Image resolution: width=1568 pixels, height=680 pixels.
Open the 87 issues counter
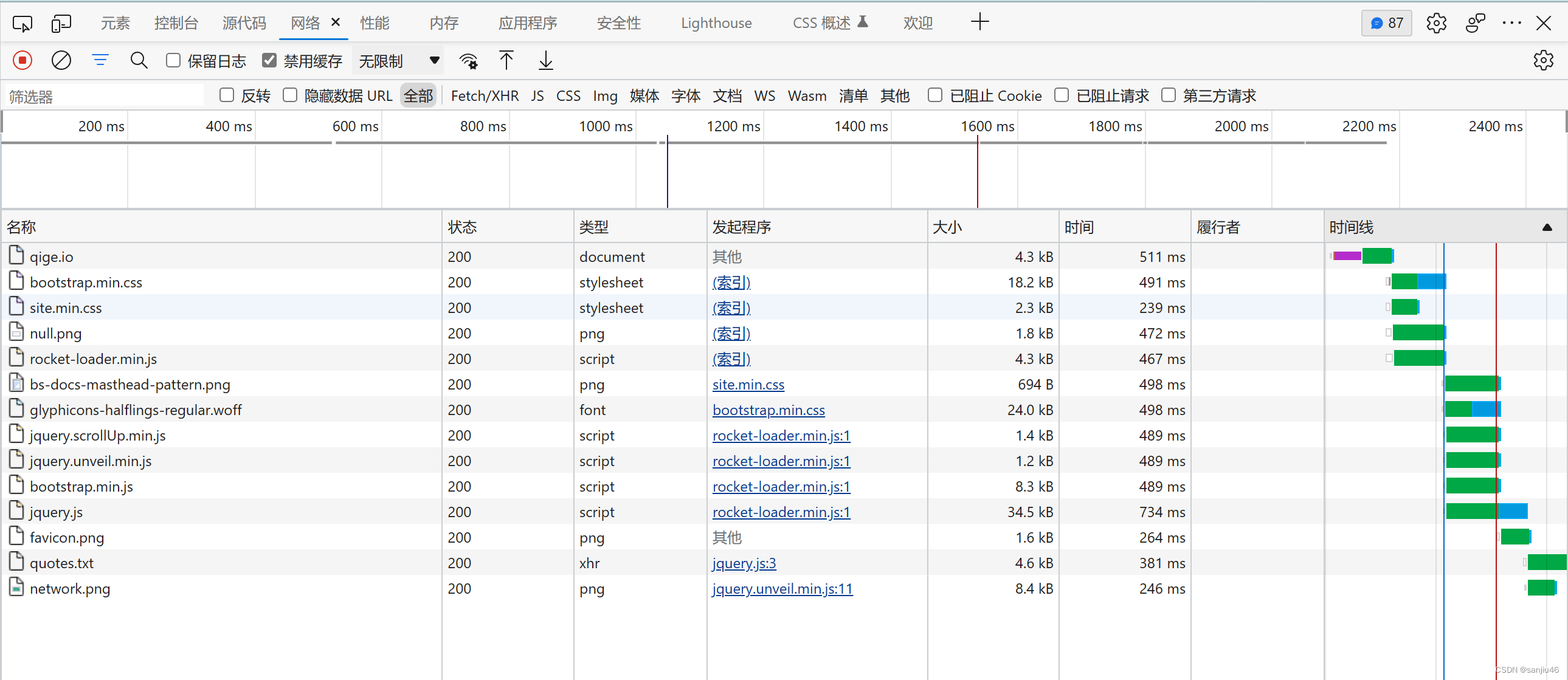pos(1387,23)
